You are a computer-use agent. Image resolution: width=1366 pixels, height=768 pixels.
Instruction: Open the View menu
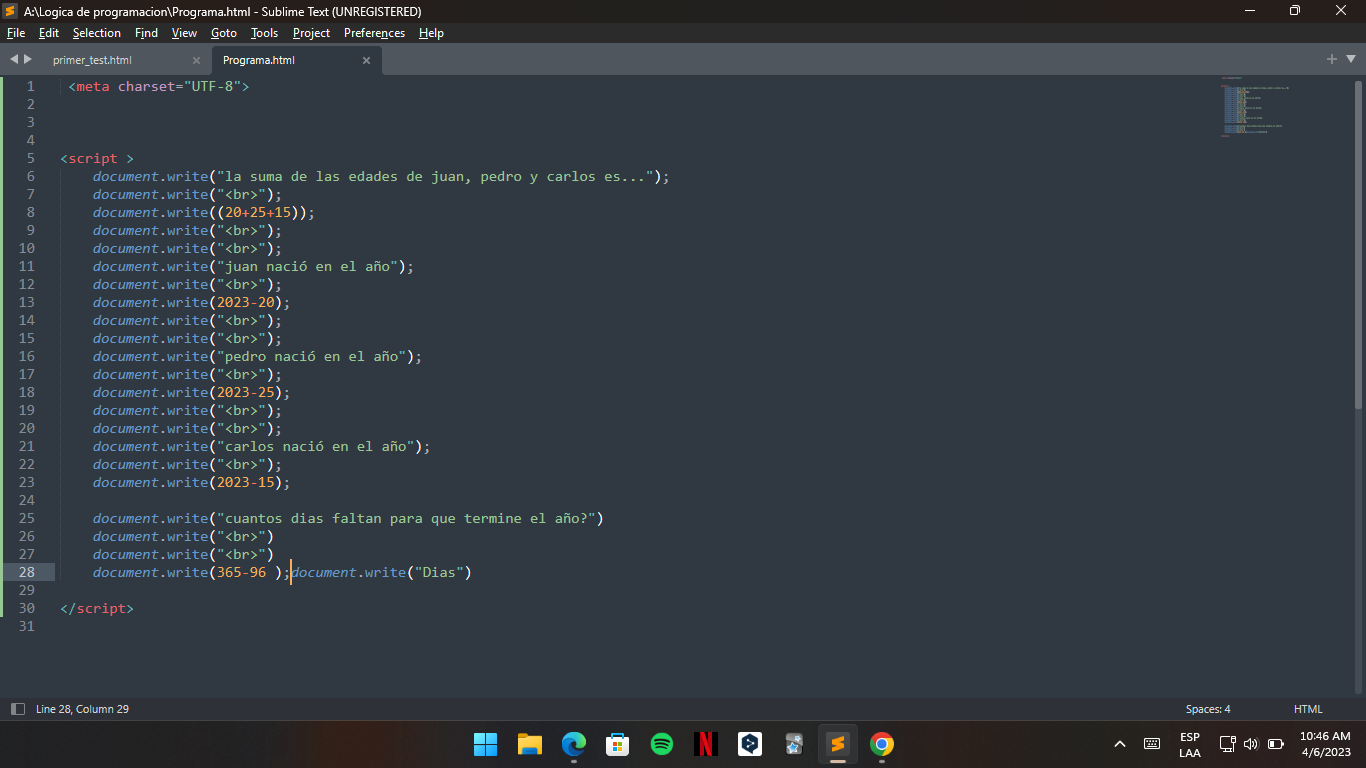(x=184, y=33)
